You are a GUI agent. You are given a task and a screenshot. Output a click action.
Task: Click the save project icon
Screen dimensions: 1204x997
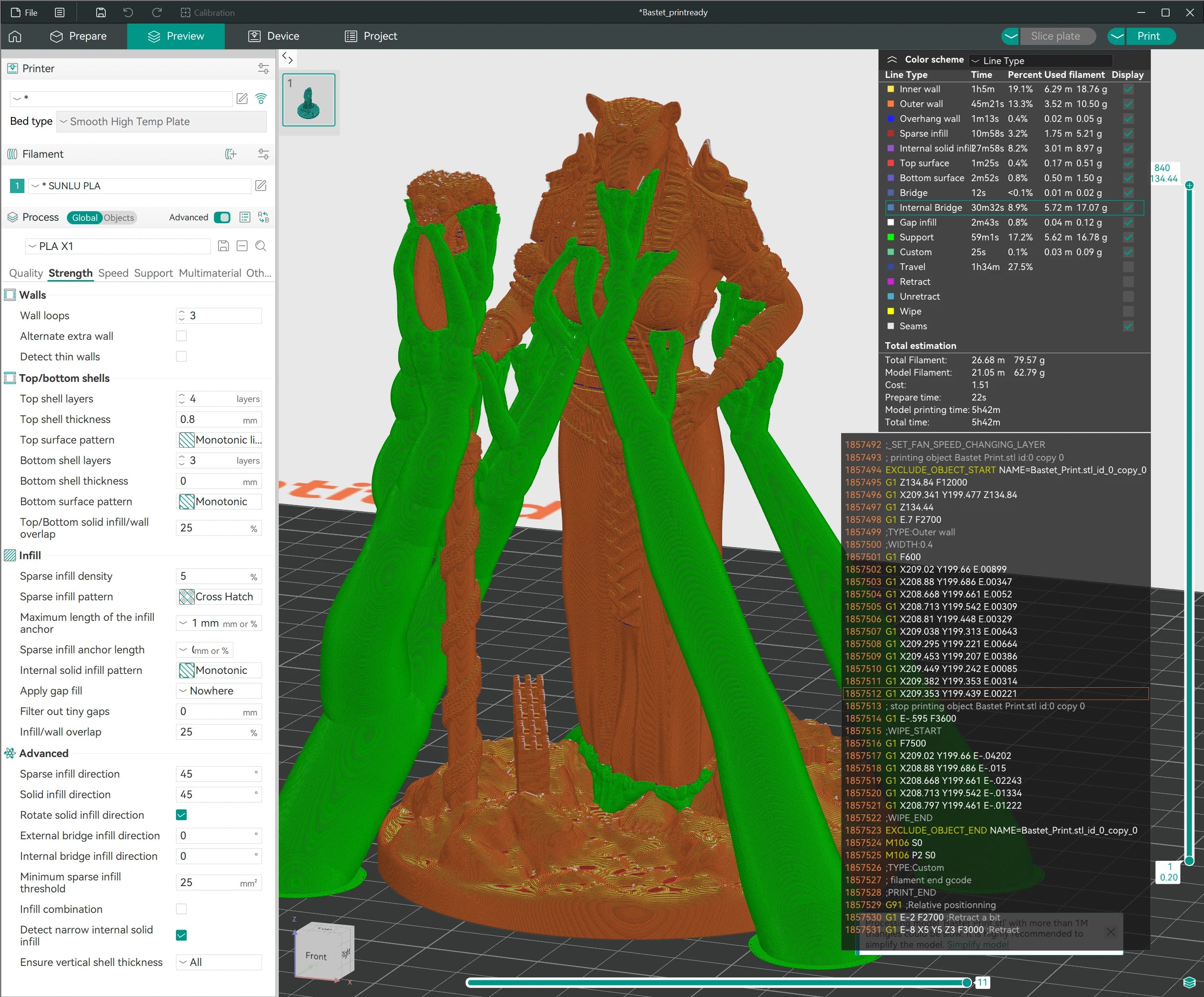[x=101, y=12]
